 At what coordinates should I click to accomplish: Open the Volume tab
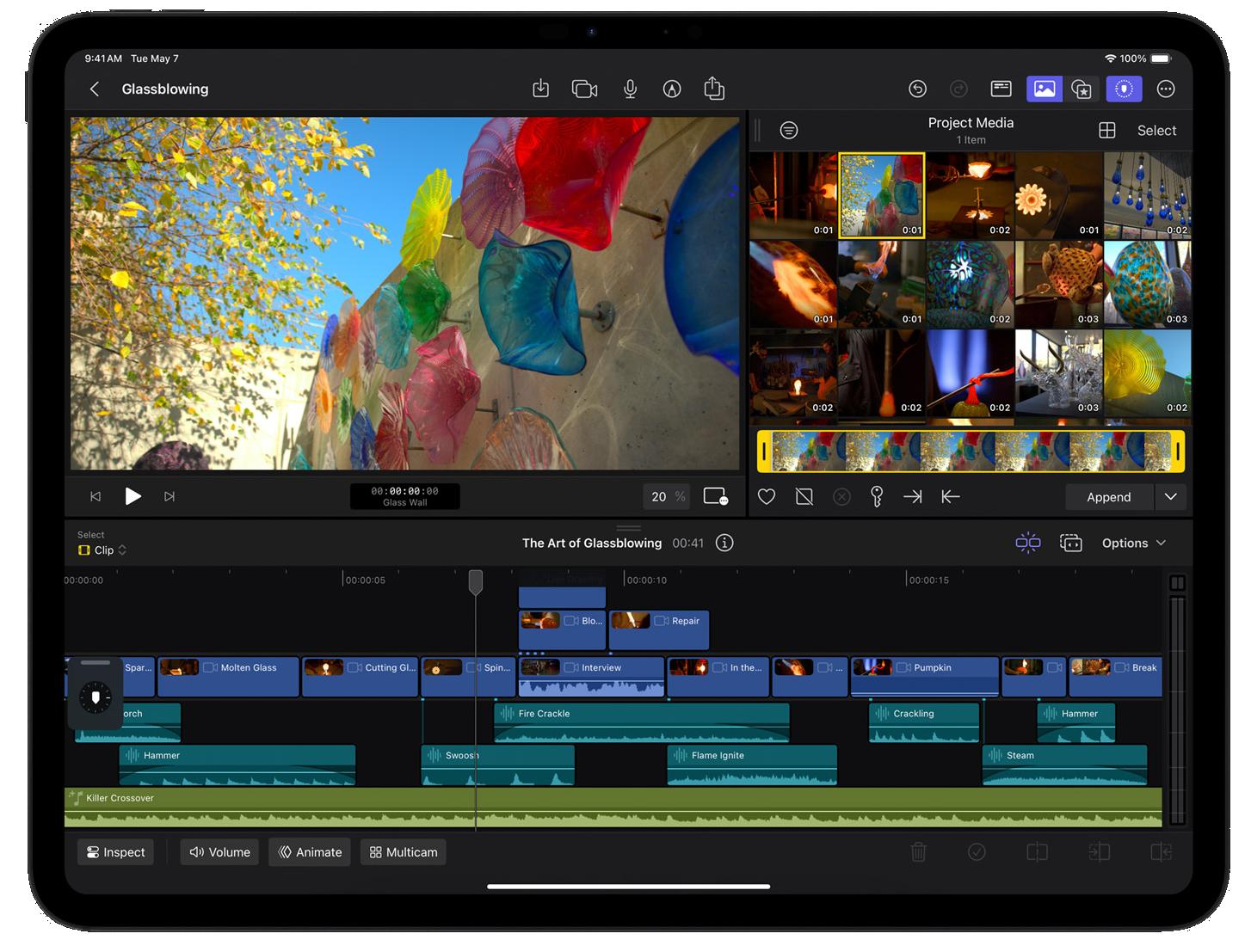point(219,851)
